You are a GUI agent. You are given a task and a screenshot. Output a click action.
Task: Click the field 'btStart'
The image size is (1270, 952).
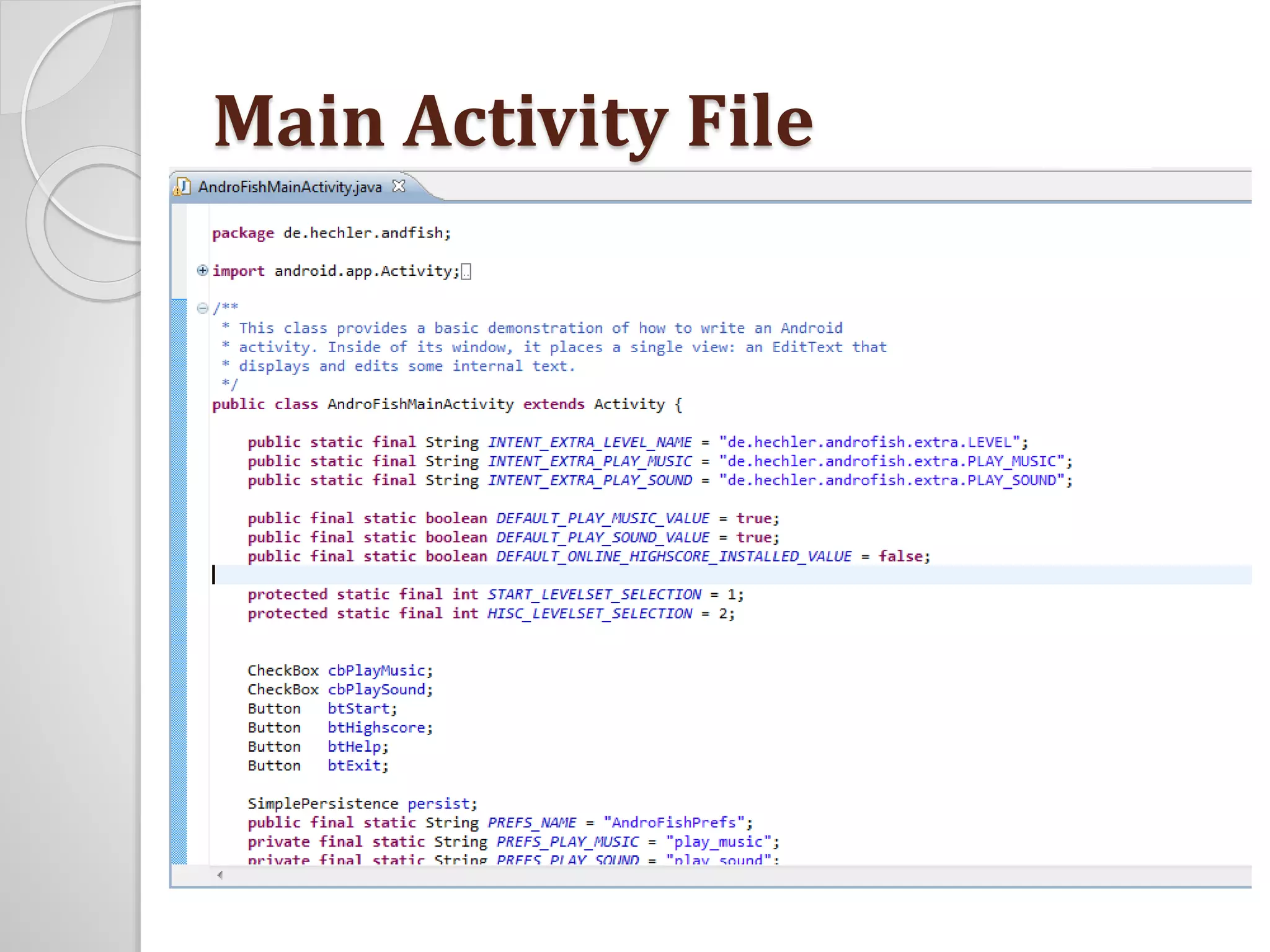pyautogui.click(x=358, y=708)
